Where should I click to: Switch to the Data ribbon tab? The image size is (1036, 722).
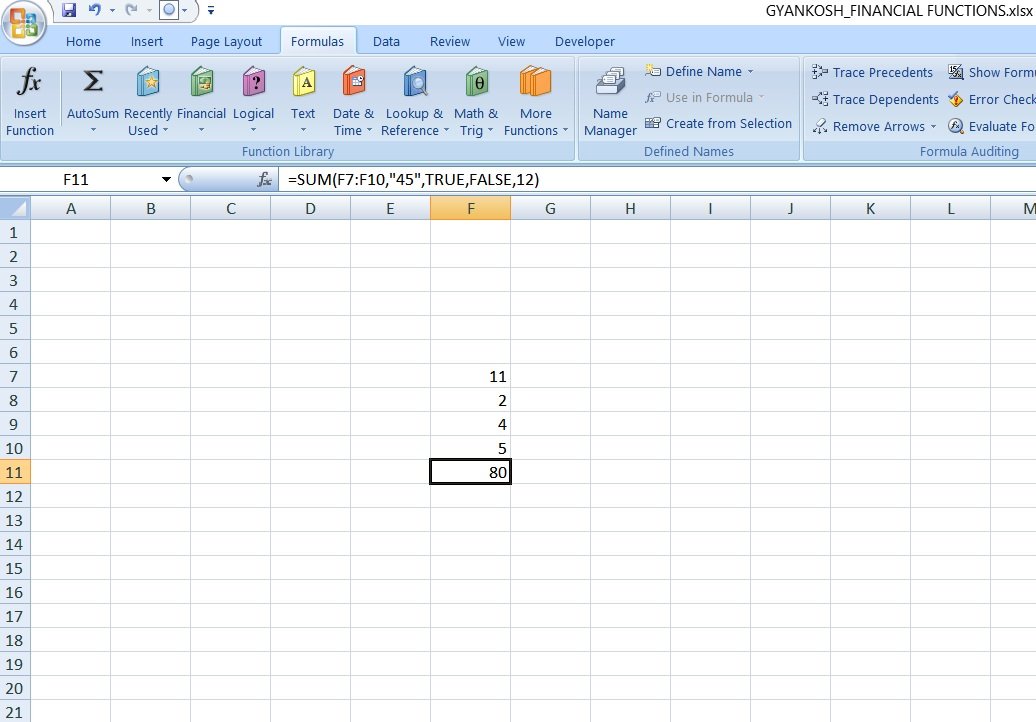pyautogui.click(x=386, y=41)
